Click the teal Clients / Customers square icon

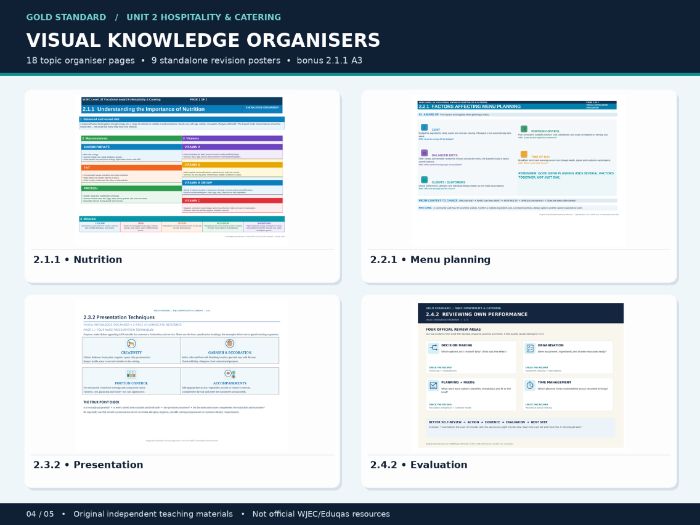tap(424, 180)
